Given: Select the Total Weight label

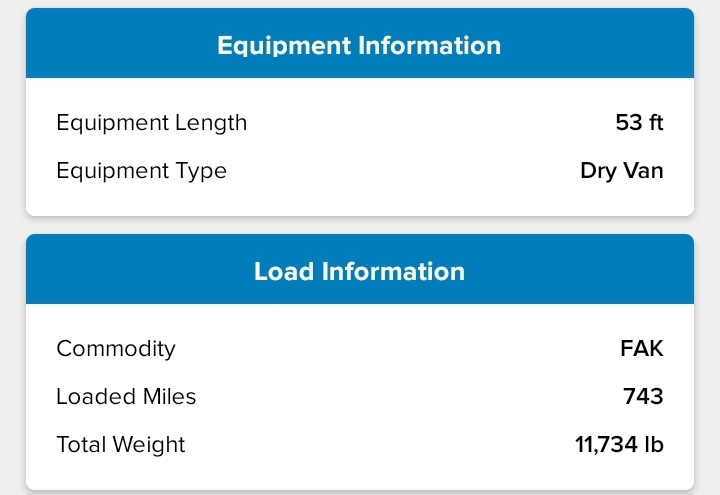Looking at the screenshot, I should 121,445.
